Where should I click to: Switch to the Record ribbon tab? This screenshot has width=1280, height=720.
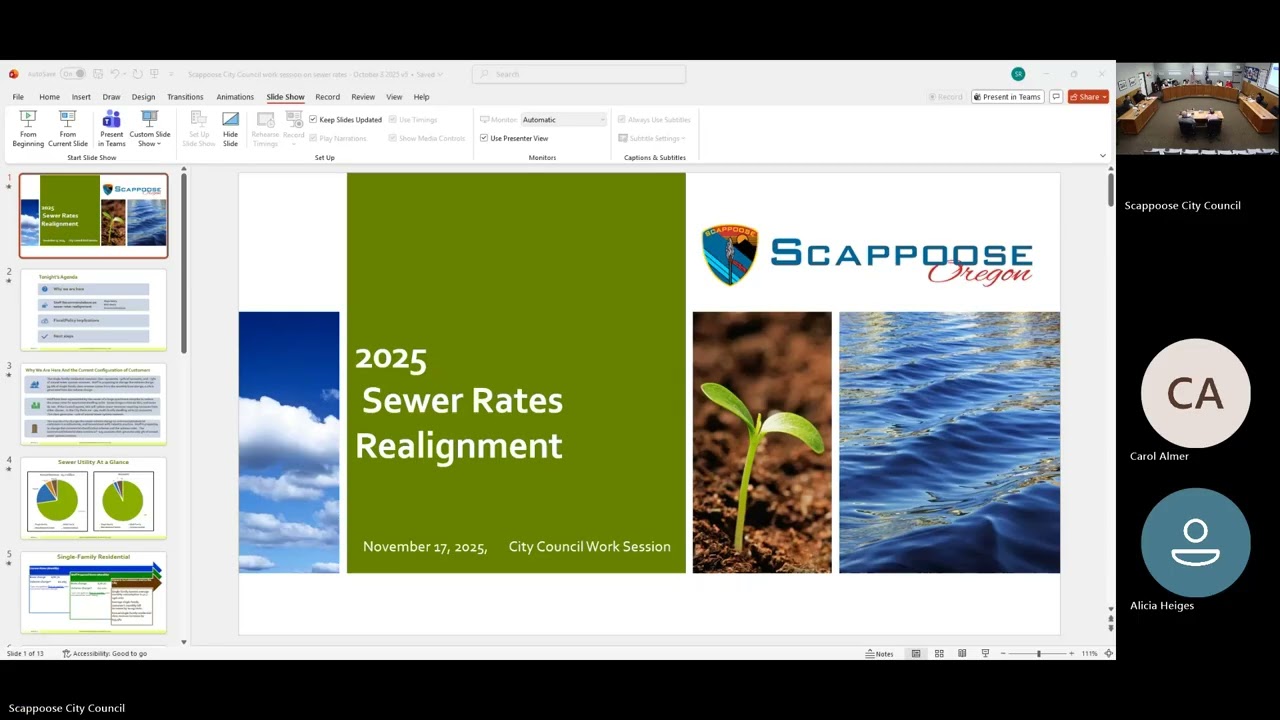(x=327, y=97)
